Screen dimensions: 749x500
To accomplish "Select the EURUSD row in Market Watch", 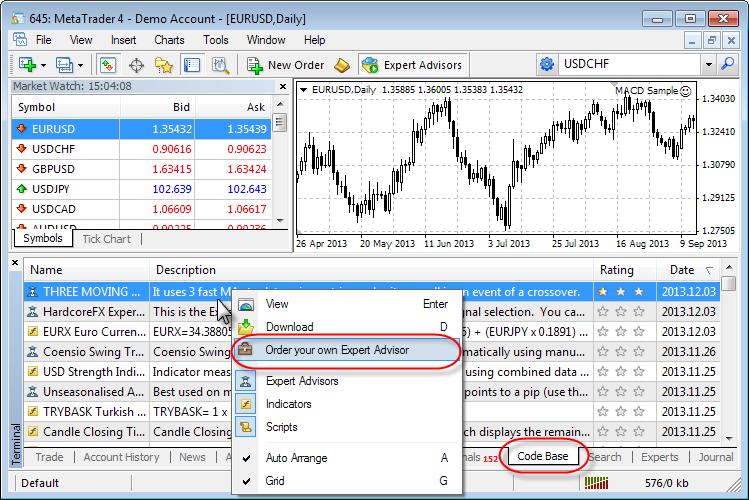I will [141, 129].
